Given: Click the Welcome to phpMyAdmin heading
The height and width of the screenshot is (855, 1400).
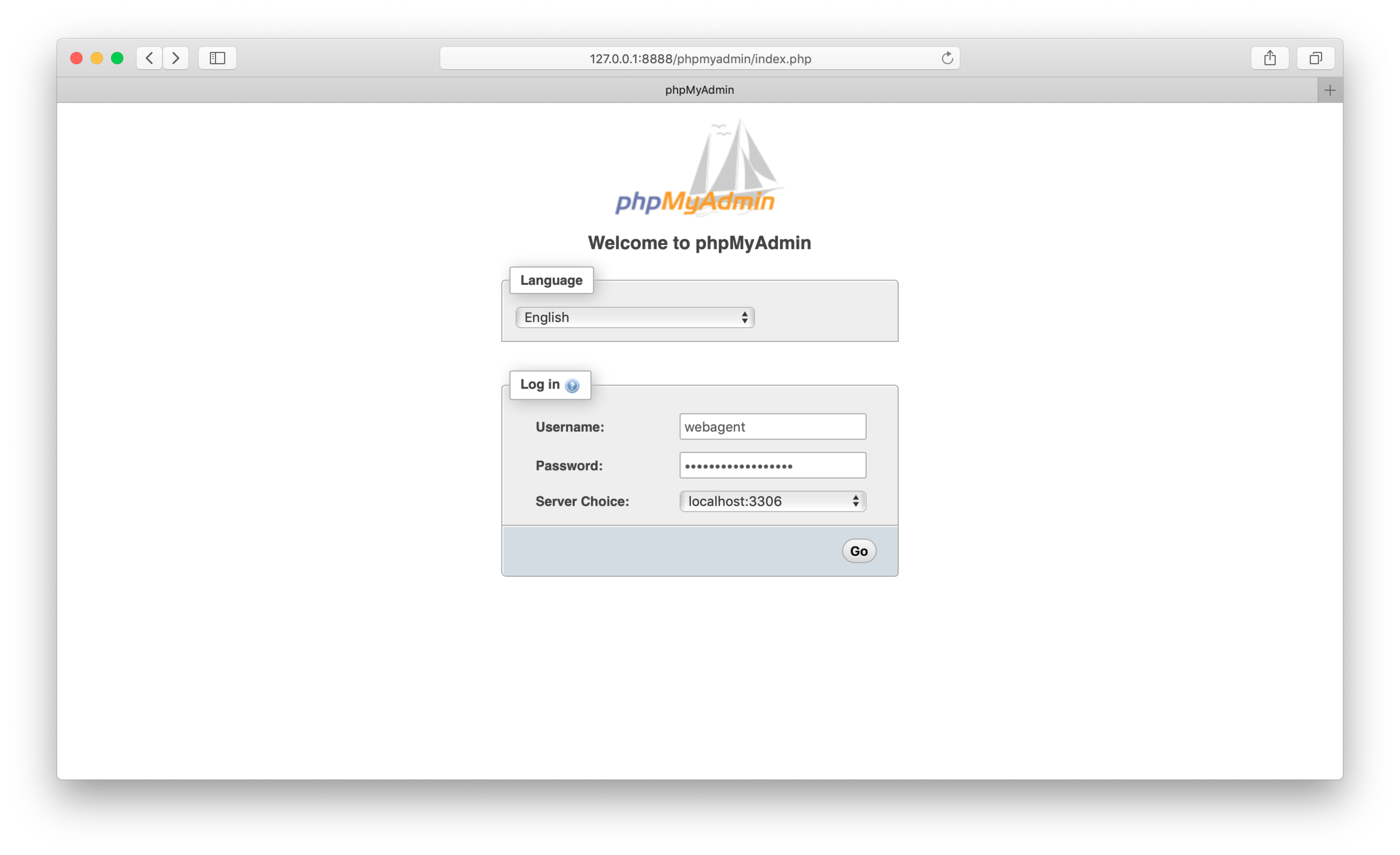Looking at the screenshot, I should click(699, 242).
